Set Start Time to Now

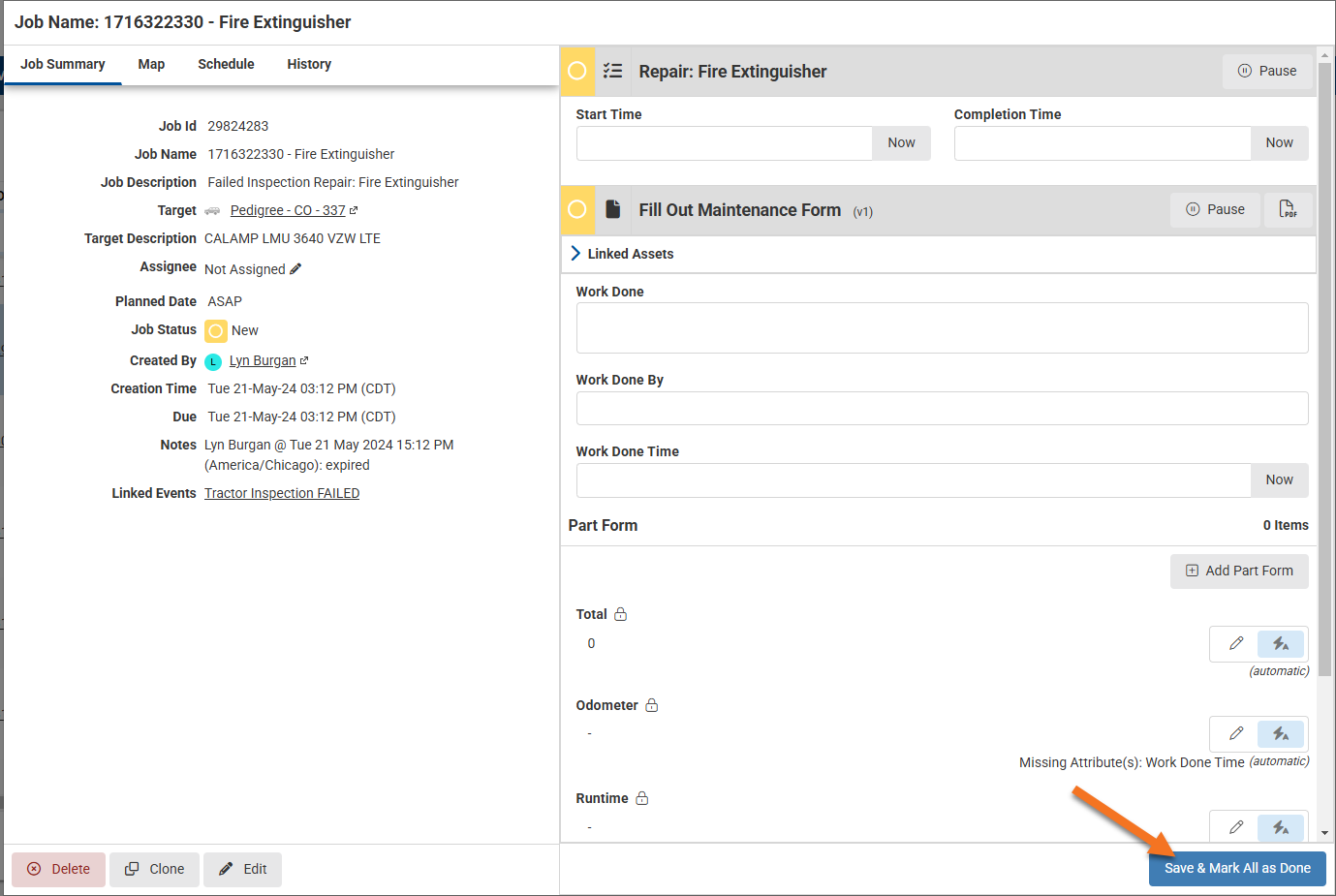pyautogui.click(x=901, y=143)
